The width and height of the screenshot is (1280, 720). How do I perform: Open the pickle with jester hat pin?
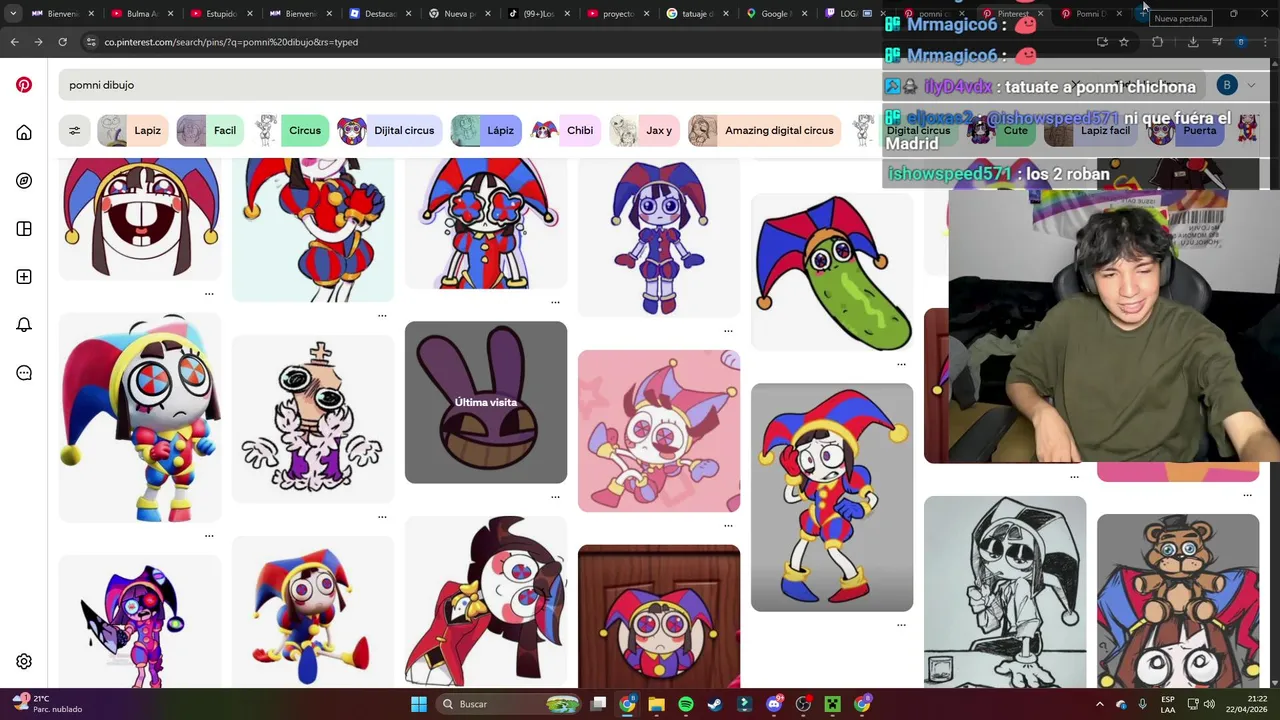click(x=832, y=272)
